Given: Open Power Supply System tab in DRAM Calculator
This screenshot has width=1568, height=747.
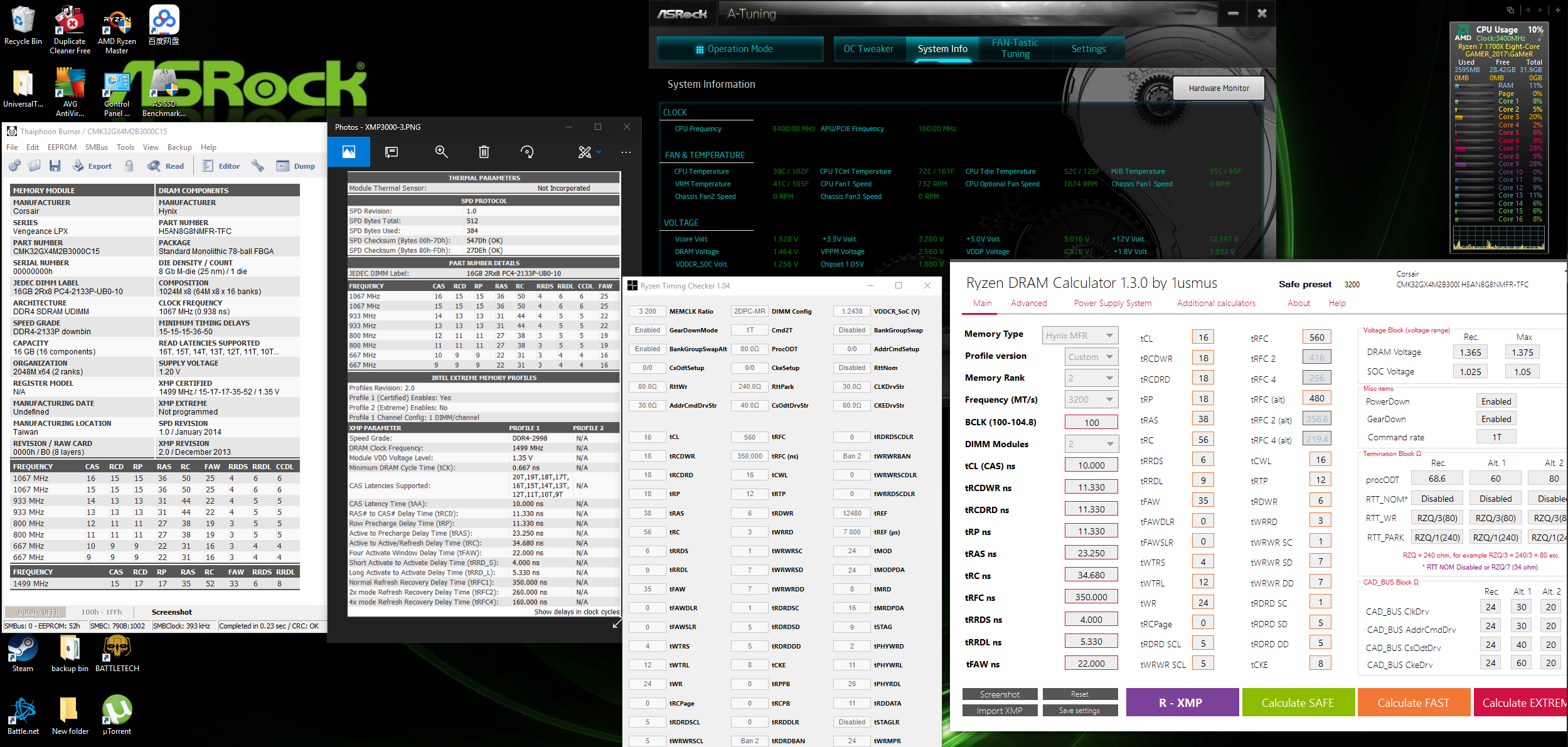Looking at the screenshot, I should click(x=1112, y=303).
